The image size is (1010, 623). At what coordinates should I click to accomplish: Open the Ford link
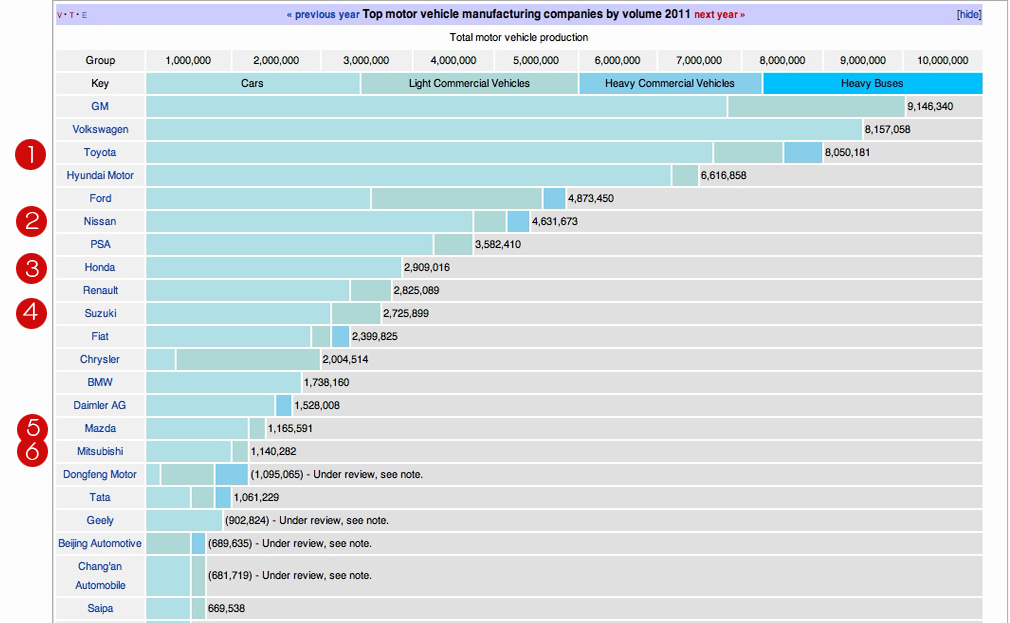[x=100, y=198]
